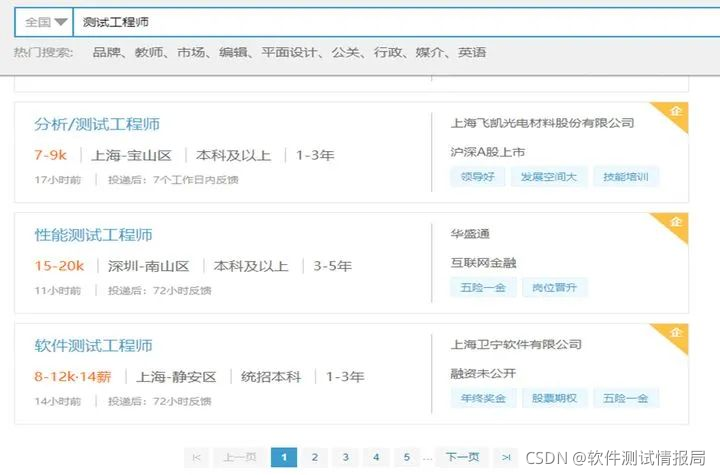Viewport: 720px width, 475px height.
Task: Click salary text 7-9k
Action: pyautogui.click(x=51, y=155)
